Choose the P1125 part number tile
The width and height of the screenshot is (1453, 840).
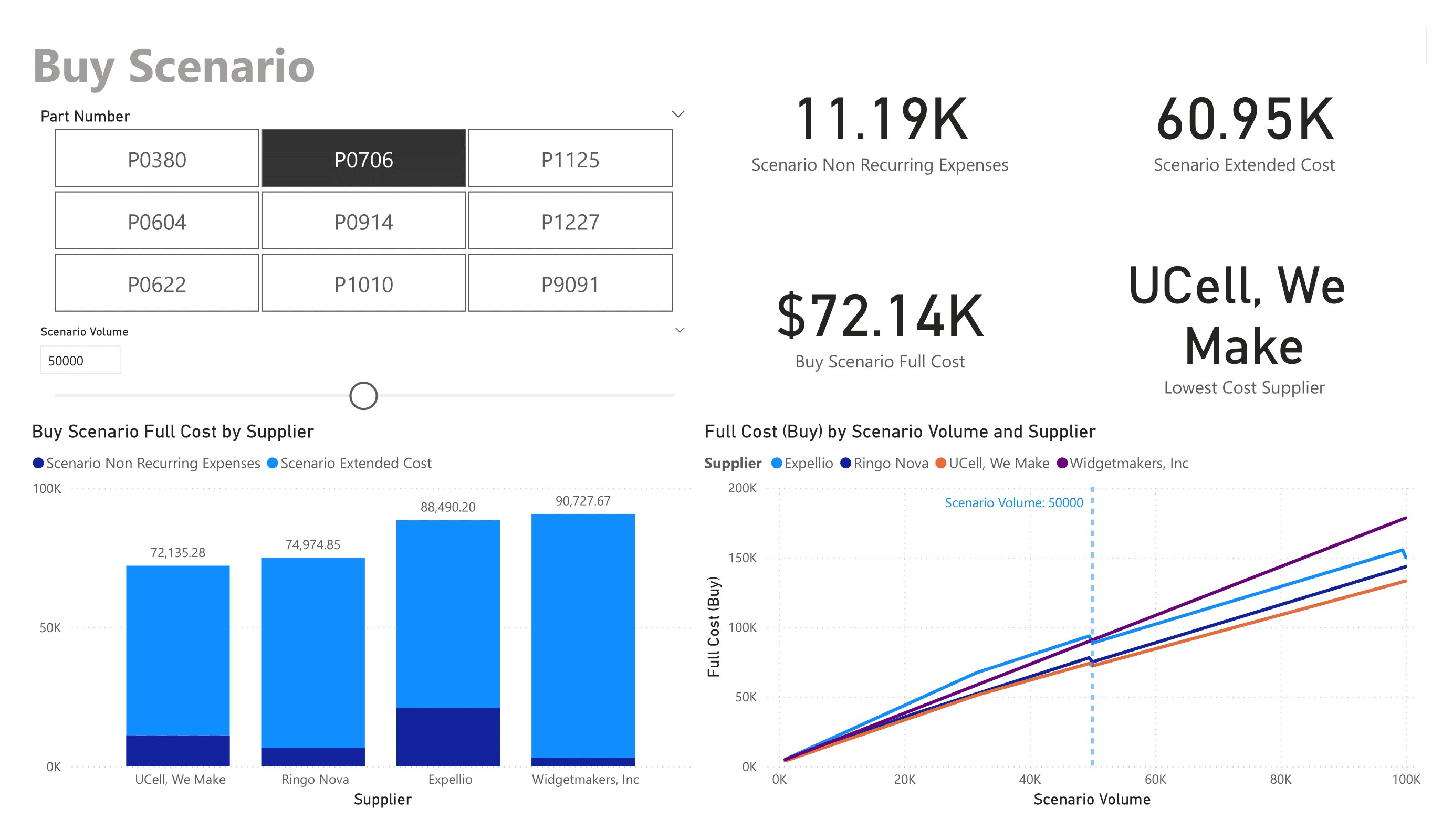[x=570, y=159]
